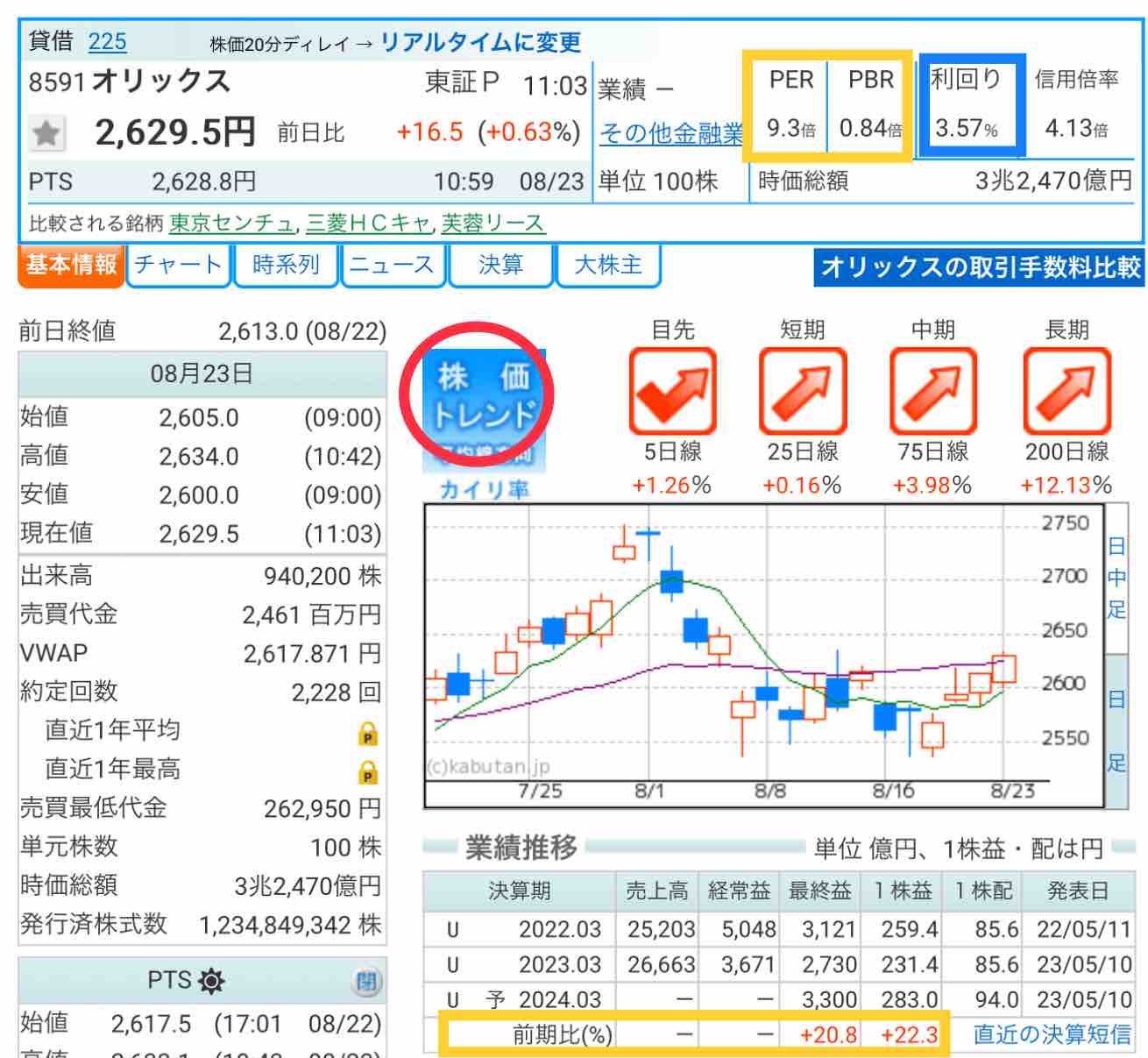
Task: Click the 目先 5日線 trend arrow icon
Action: (x=673, y=391)
